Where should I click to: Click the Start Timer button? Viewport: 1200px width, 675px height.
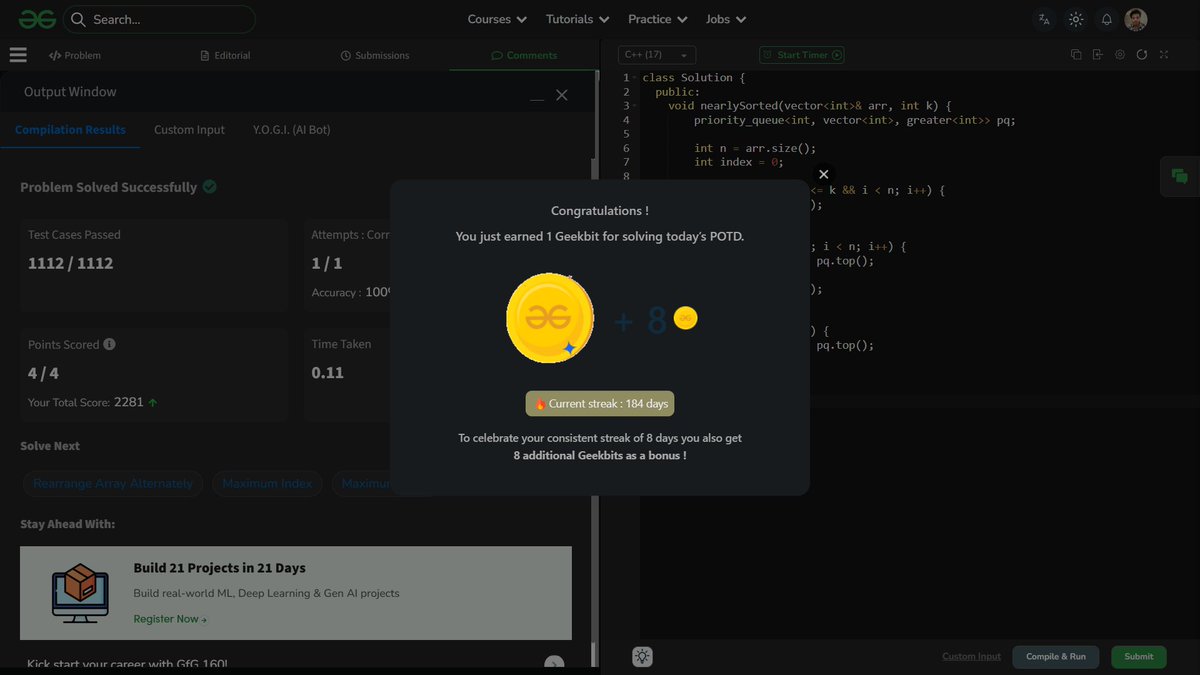802,55
